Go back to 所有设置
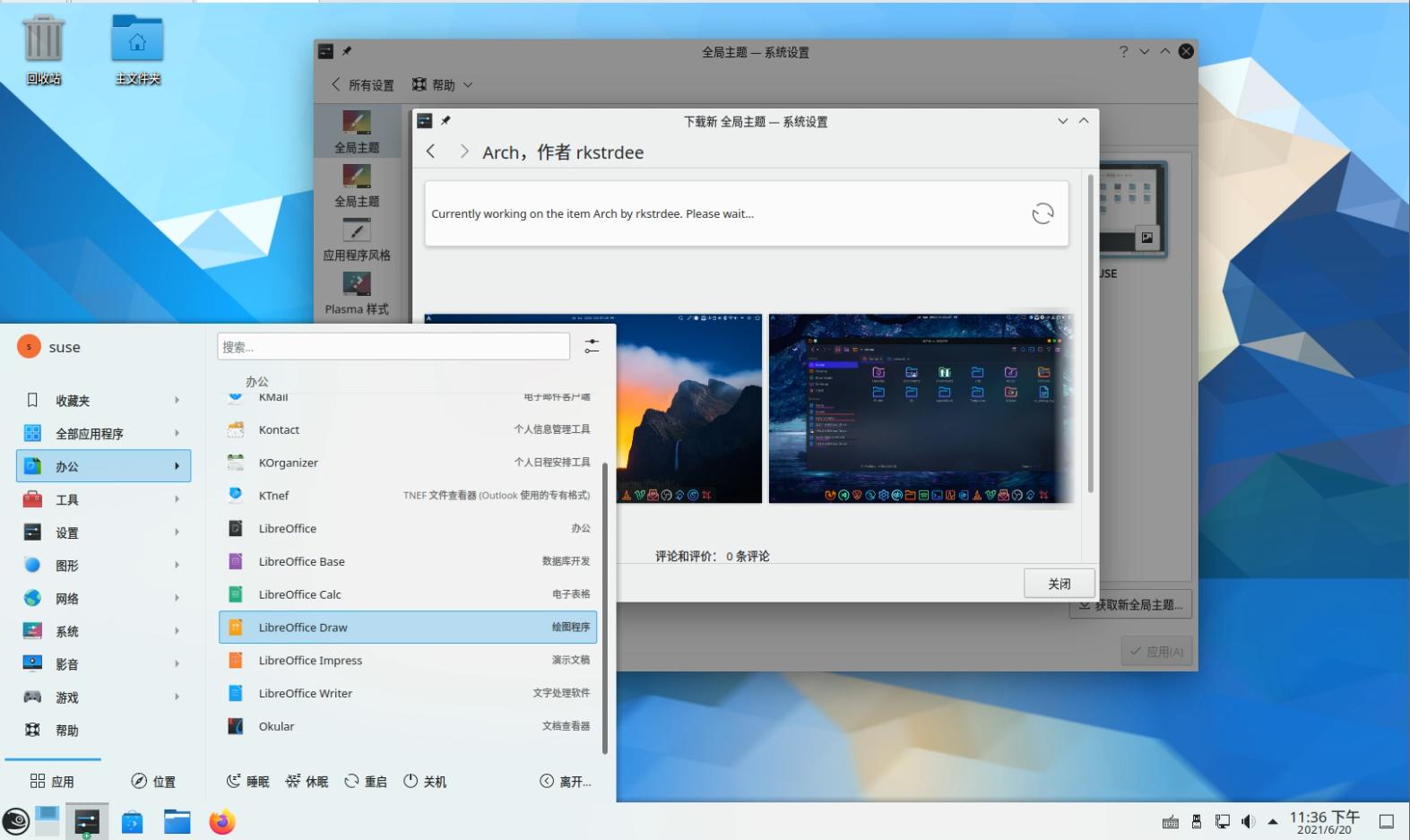This screenshot has height=840, width=1410. [x=362, y=84]
